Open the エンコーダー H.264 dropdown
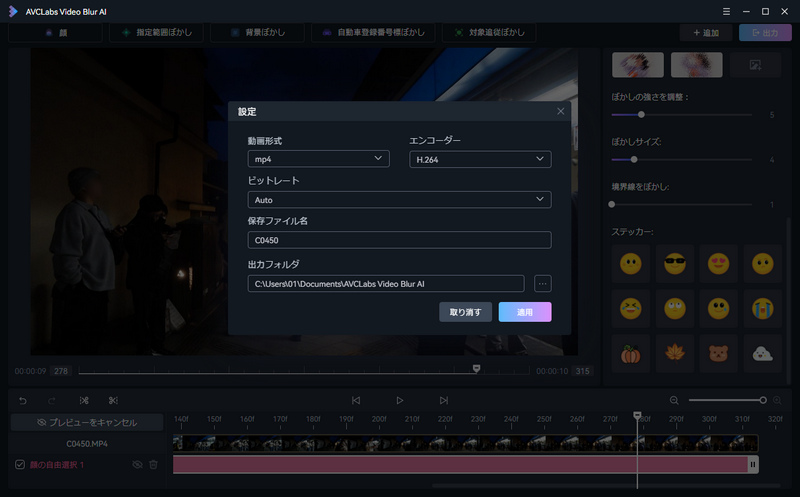Image resolution: width=800 pixels, height=497 pixels. click(480, 159)
